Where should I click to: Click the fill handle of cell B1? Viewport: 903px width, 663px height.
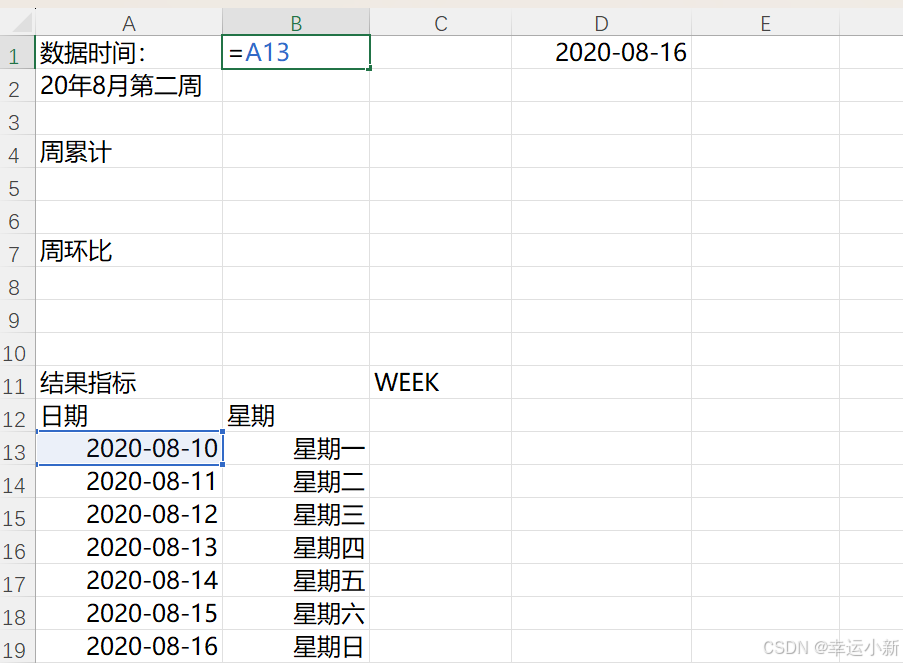tap(369, 69)
